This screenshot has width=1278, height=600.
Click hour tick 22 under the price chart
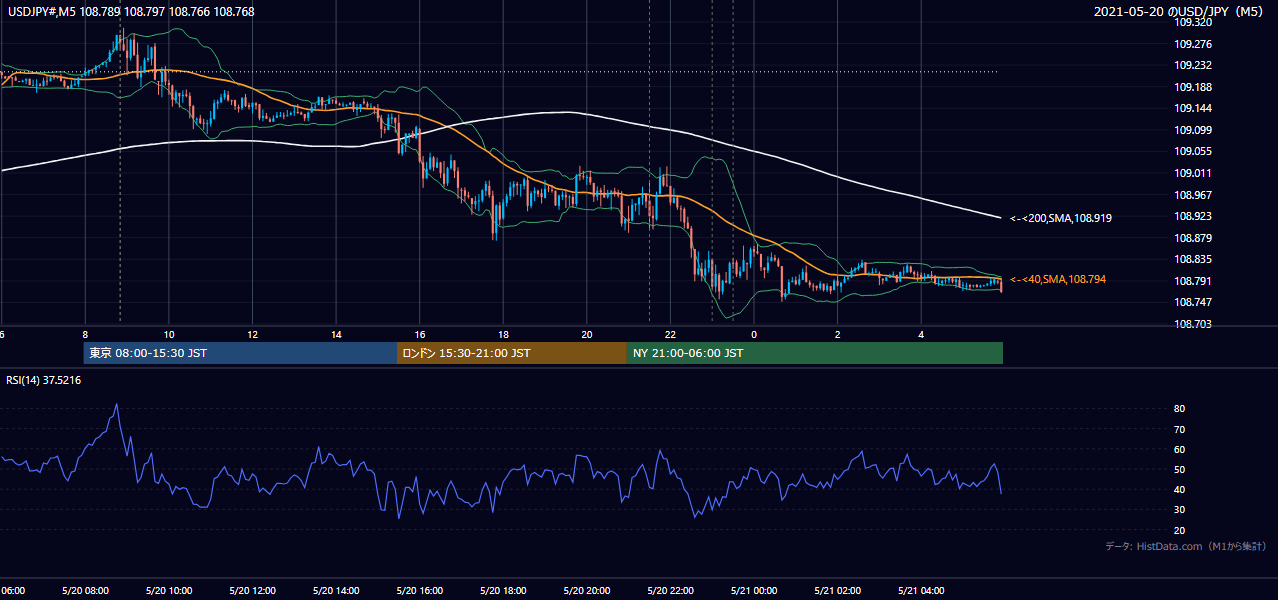click(x=670, y=335)
